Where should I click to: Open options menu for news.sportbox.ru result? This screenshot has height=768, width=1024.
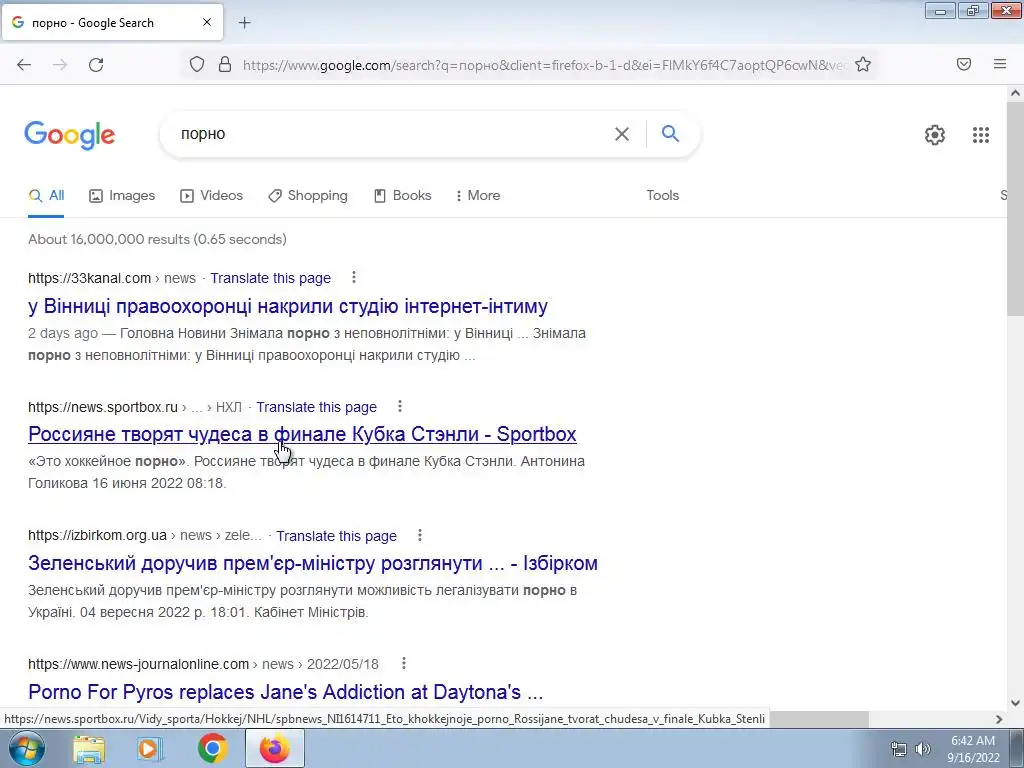click(x=400, y=406)
